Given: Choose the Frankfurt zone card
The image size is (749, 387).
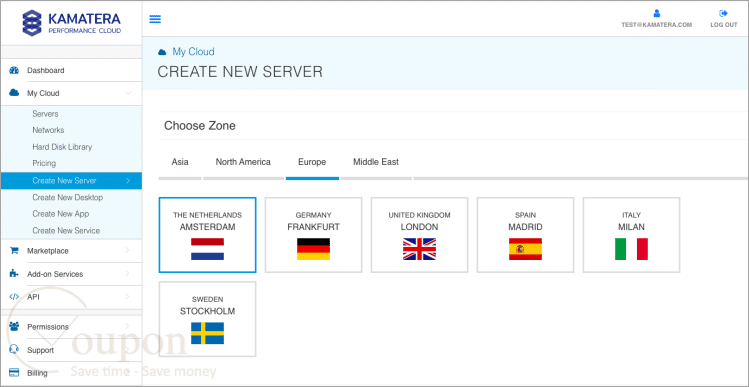Looking at the screenshot, I should tap(313, 235).
